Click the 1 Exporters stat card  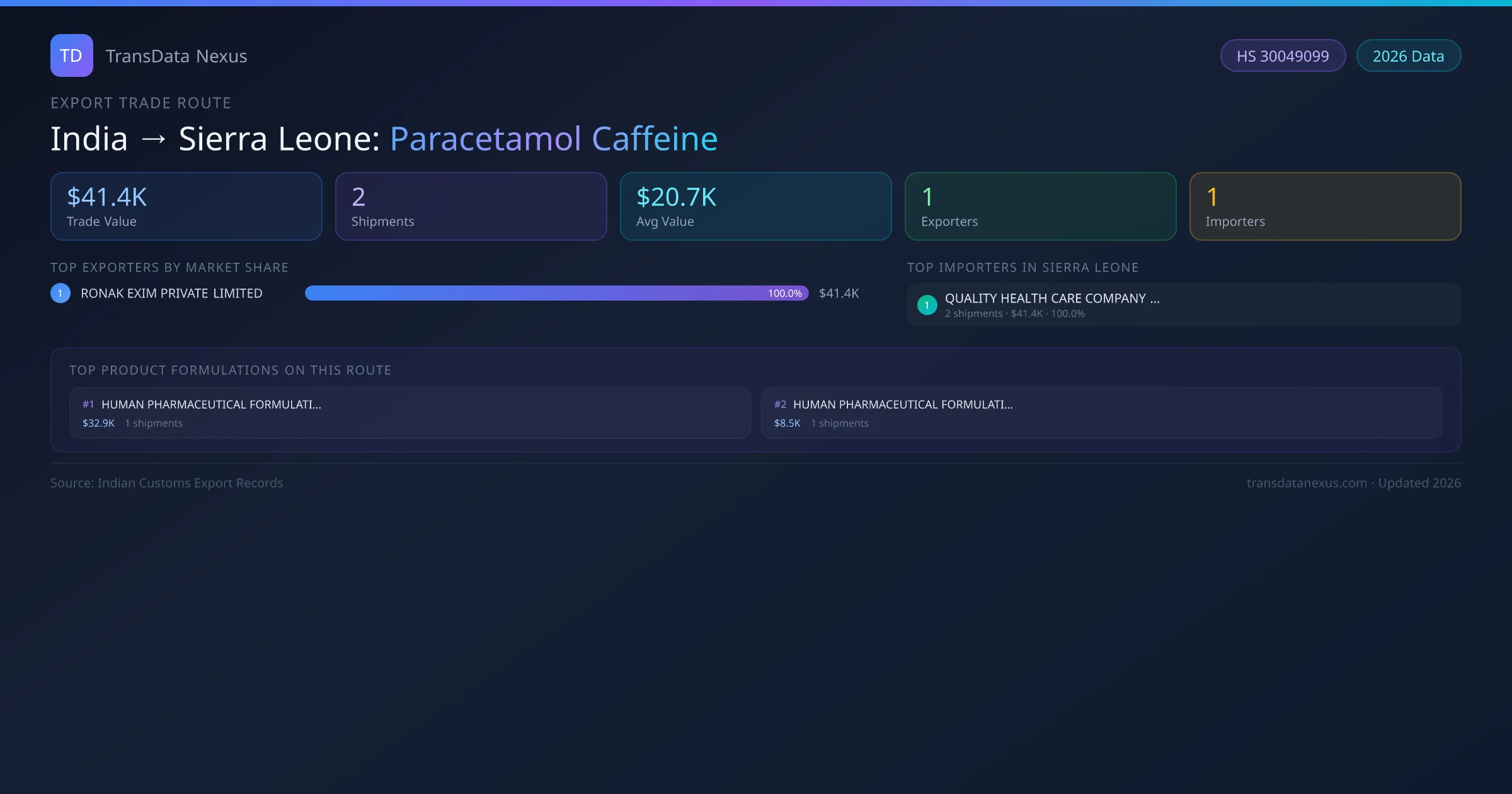pyautogui.click(x=1040, y=207)
